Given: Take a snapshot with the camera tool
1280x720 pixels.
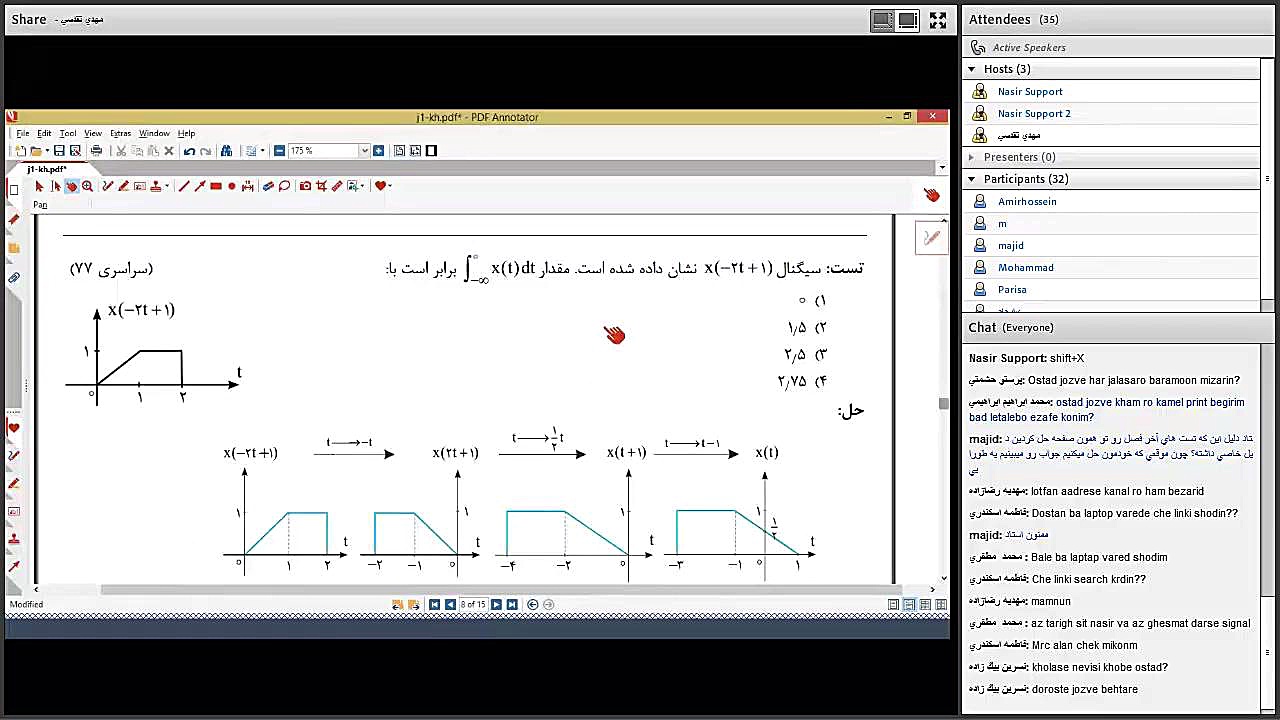Looking at the screenshot, I should pos(305,186).
